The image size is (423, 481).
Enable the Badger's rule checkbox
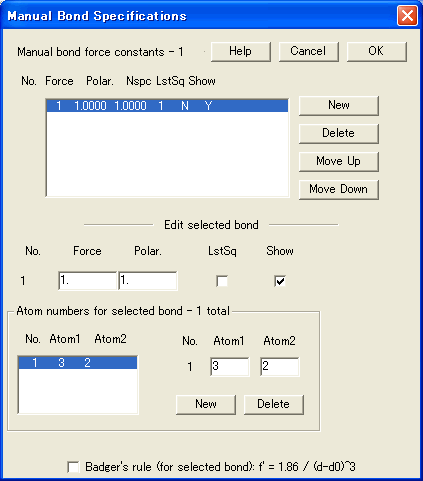click(x=73, y=467)
